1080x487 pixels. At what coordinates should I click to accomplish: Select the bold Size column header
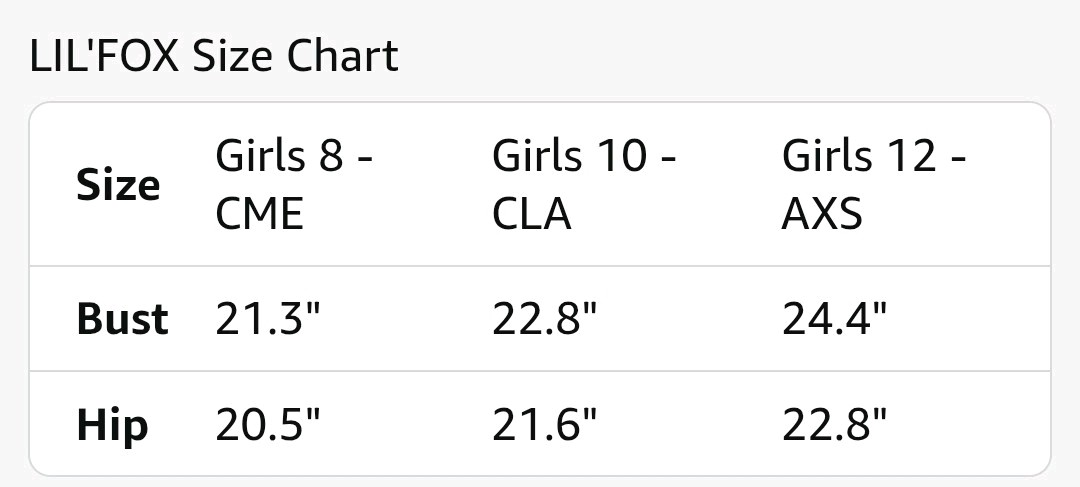point(118,186)
